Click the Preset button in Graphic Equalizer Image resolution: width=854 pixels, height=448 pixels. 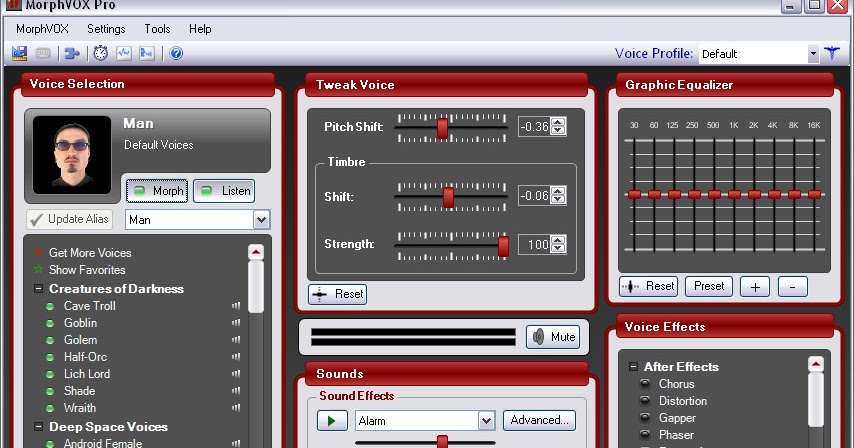(x=708, y=286)
